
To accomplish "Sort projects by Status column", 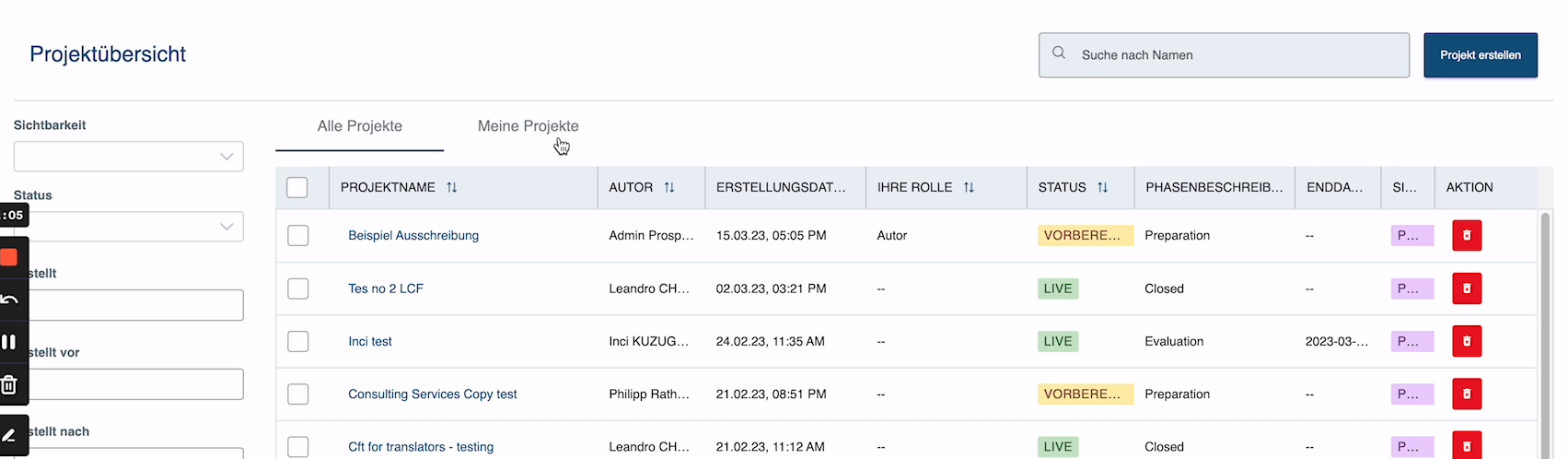I will [1102, 187].
